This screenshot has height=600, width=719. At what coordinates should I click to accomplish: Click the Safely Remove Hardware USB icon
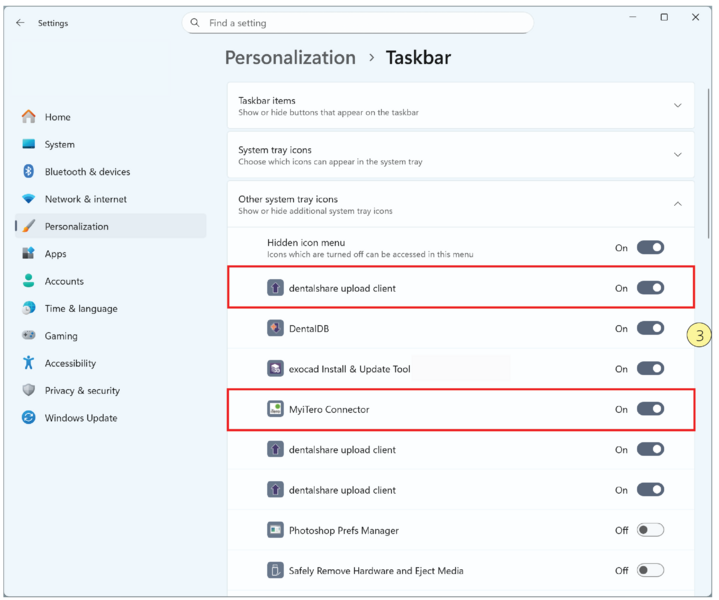275,570
